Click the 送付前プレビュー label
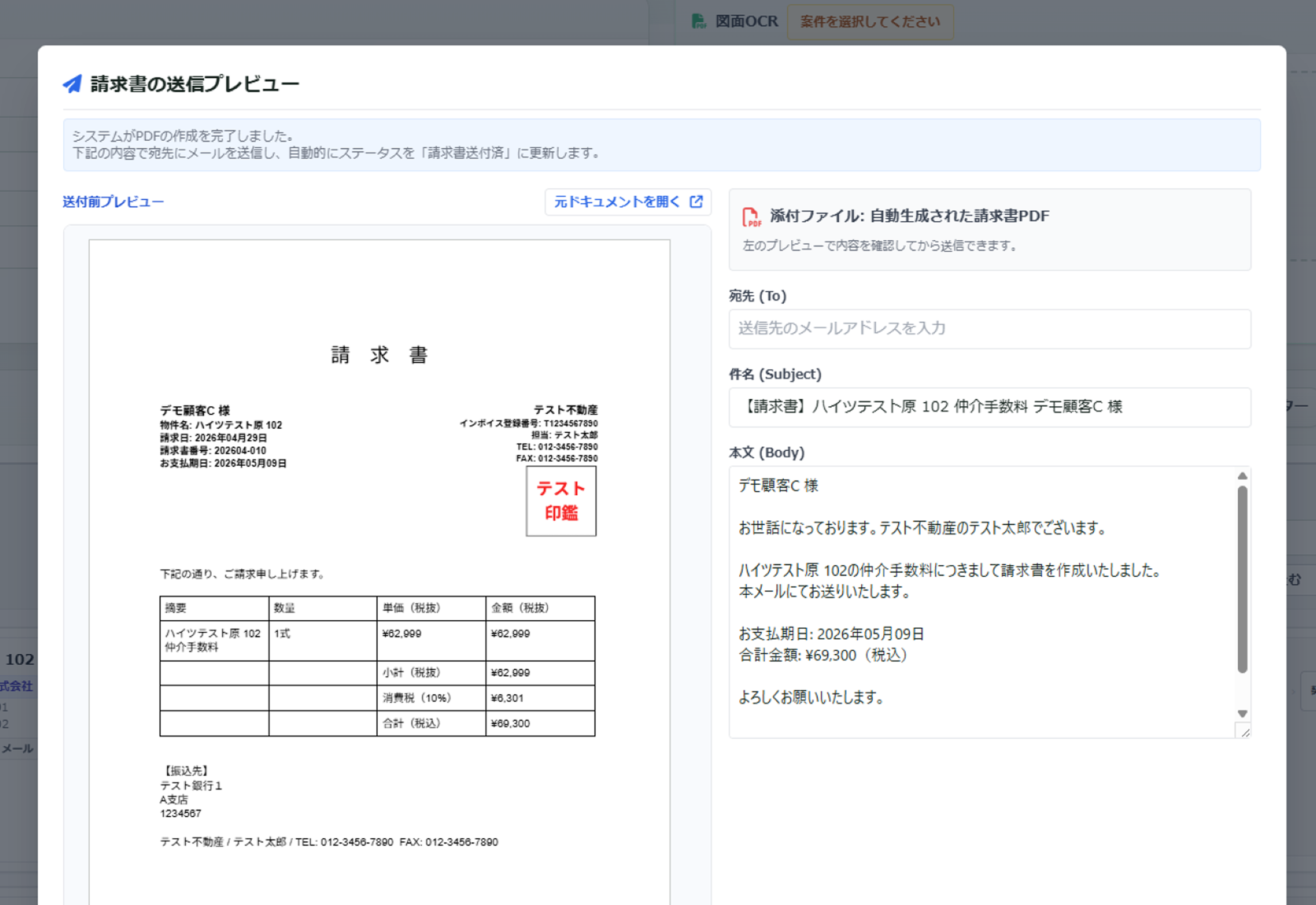This screenshot has width=1316, height=905. pyautogui.click(x=113, y=202)
